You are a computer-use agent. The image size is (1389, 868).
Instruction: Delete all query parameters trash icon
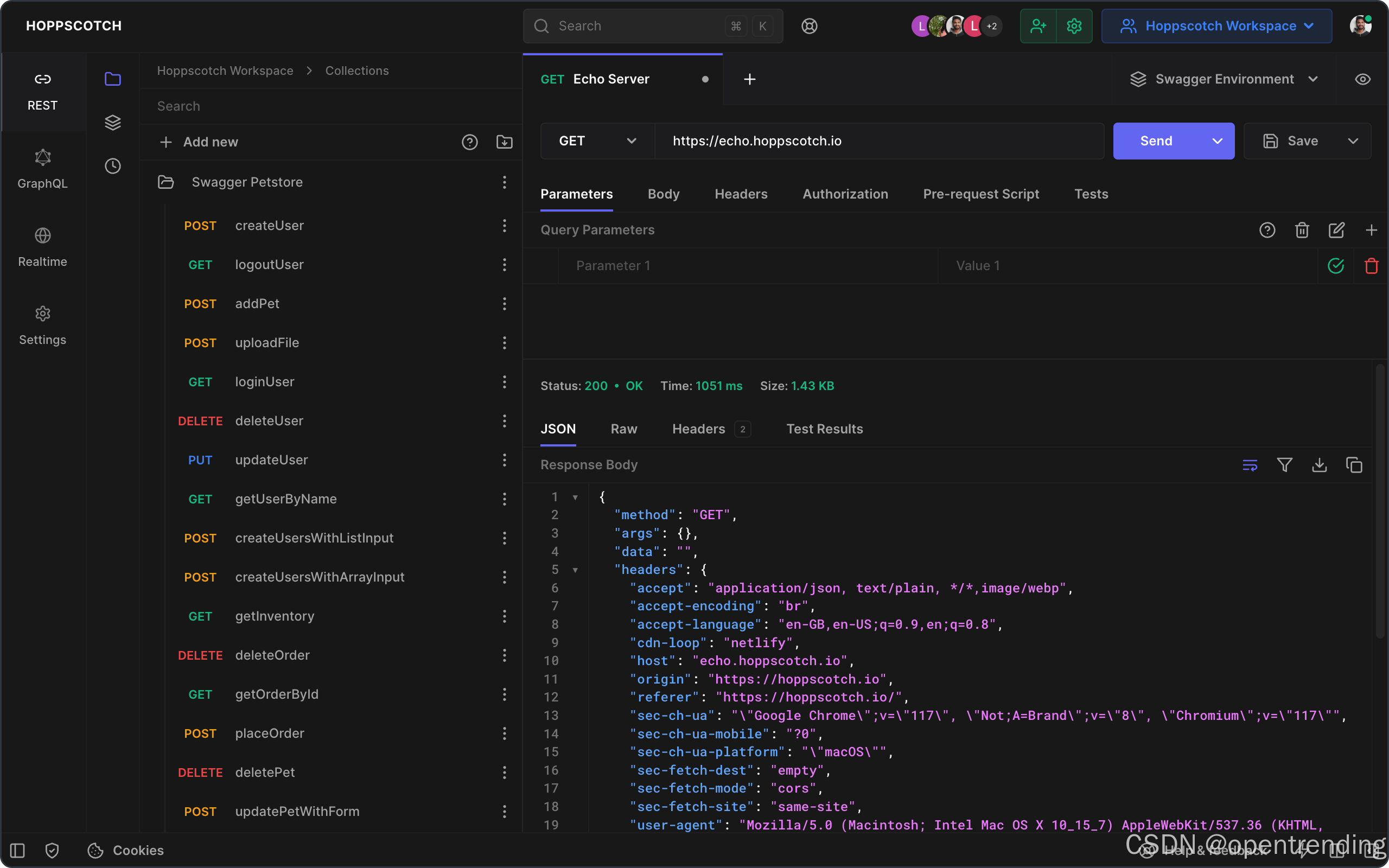coord(1302,230)
